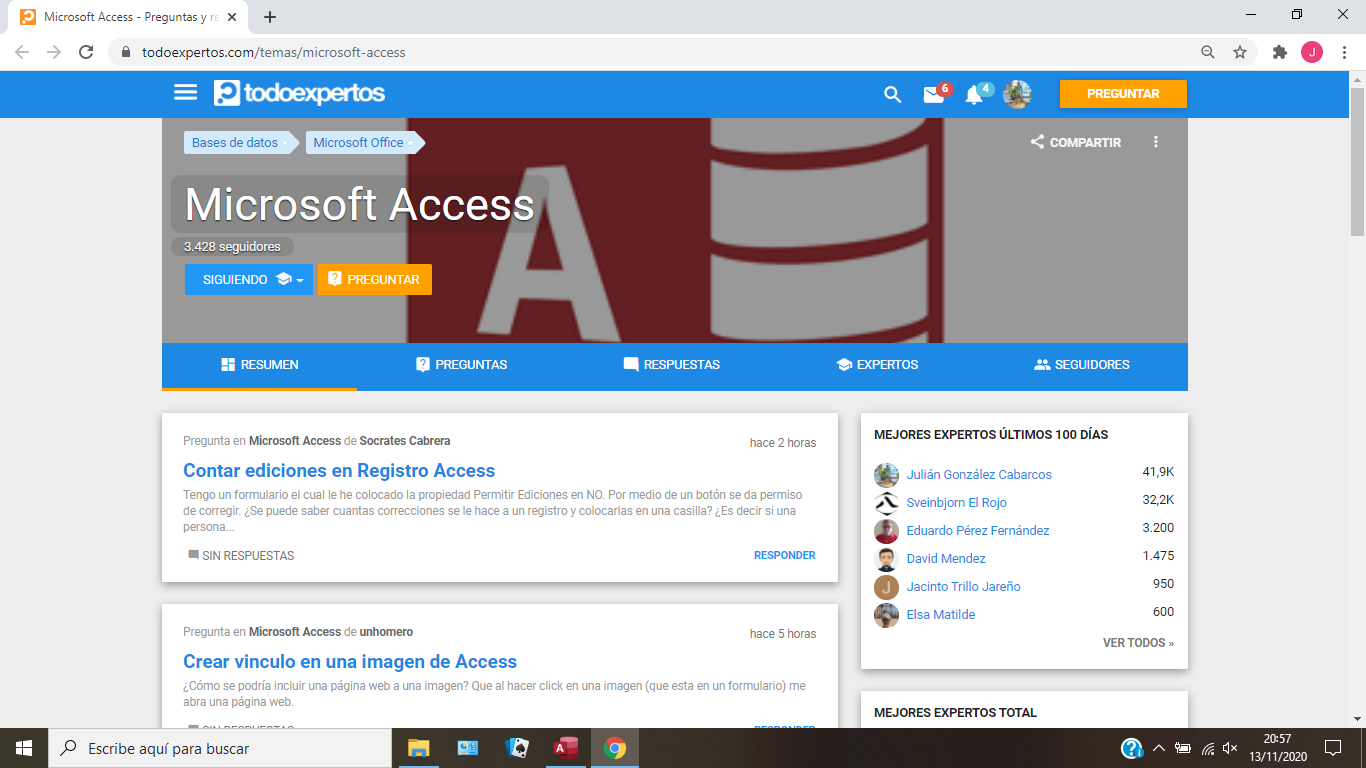This screenshot has width=1366, height=768.
Task: Open the three-dot menu near COMPARTIR
Action: [1155, 141]
